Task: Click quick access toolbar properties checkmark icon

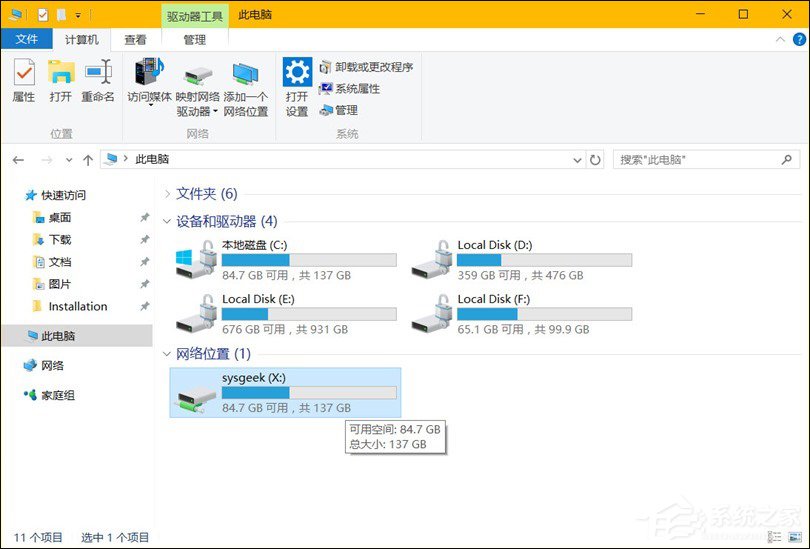Action: click(x=43, y=15)
